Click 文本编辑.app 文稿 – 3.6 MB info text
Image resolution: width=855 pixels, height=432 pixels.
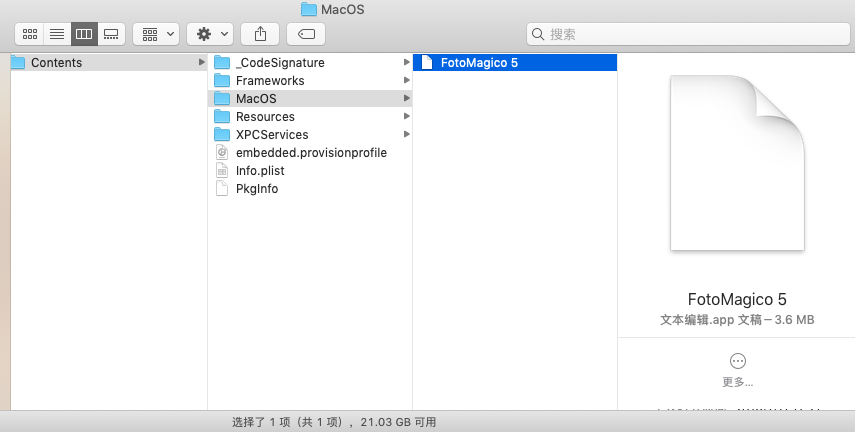point(737,320)
